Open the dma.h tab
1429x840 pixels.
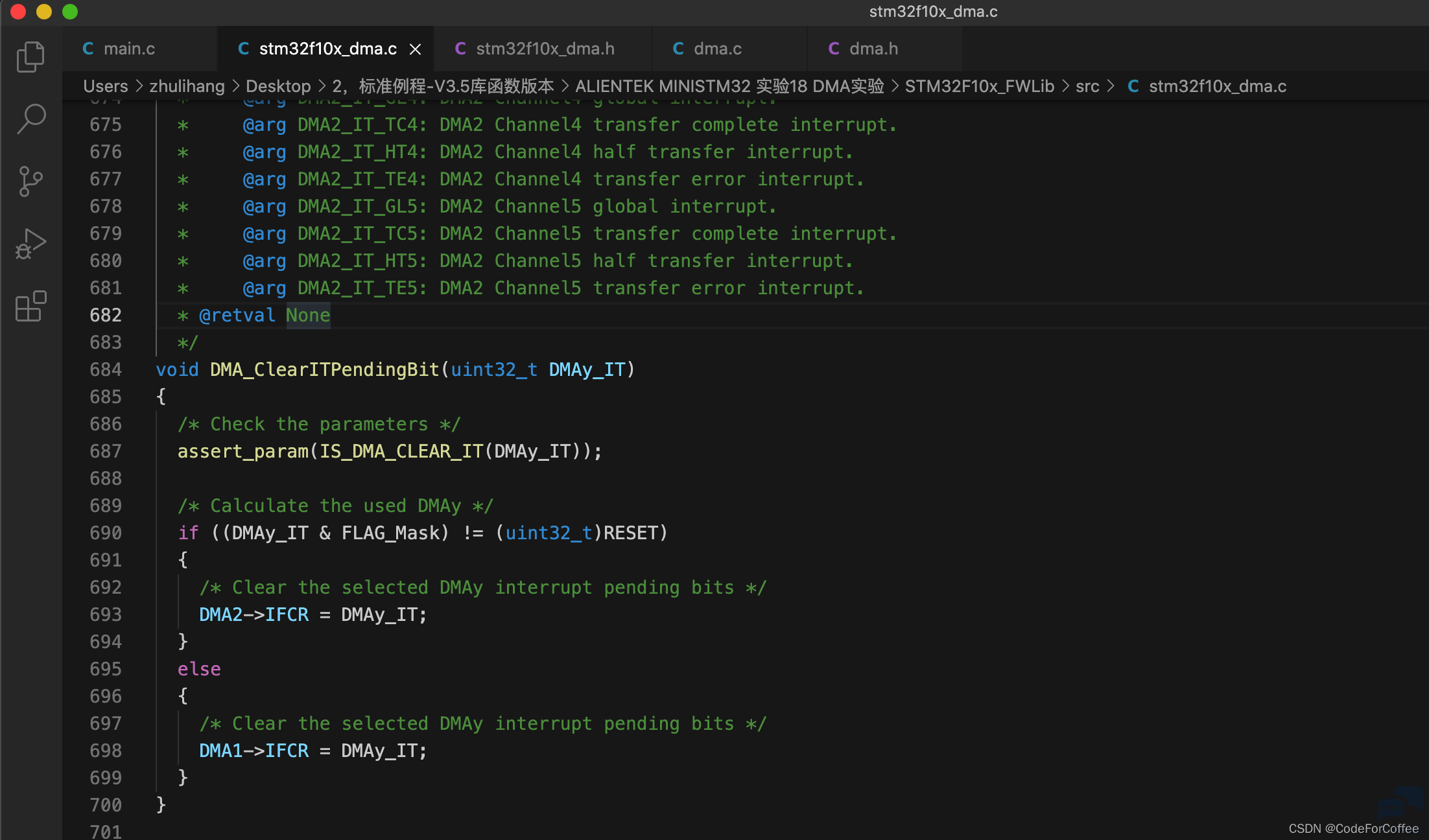click(x=873, y=49)
